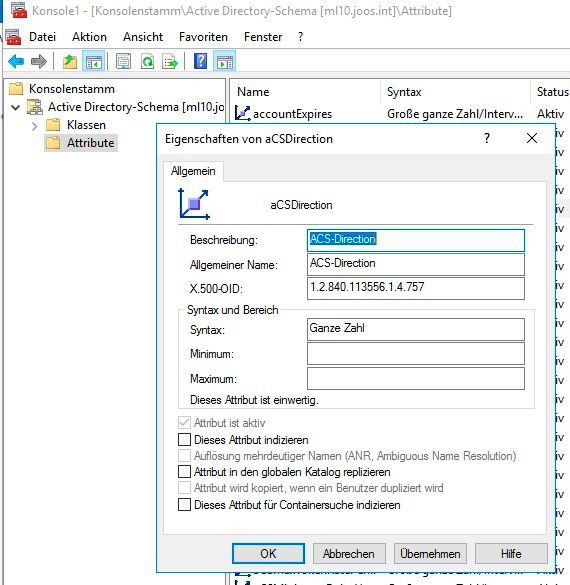Click 'Große ganze Zahl/Interv...' syntax cell

[x=455, y=114]
